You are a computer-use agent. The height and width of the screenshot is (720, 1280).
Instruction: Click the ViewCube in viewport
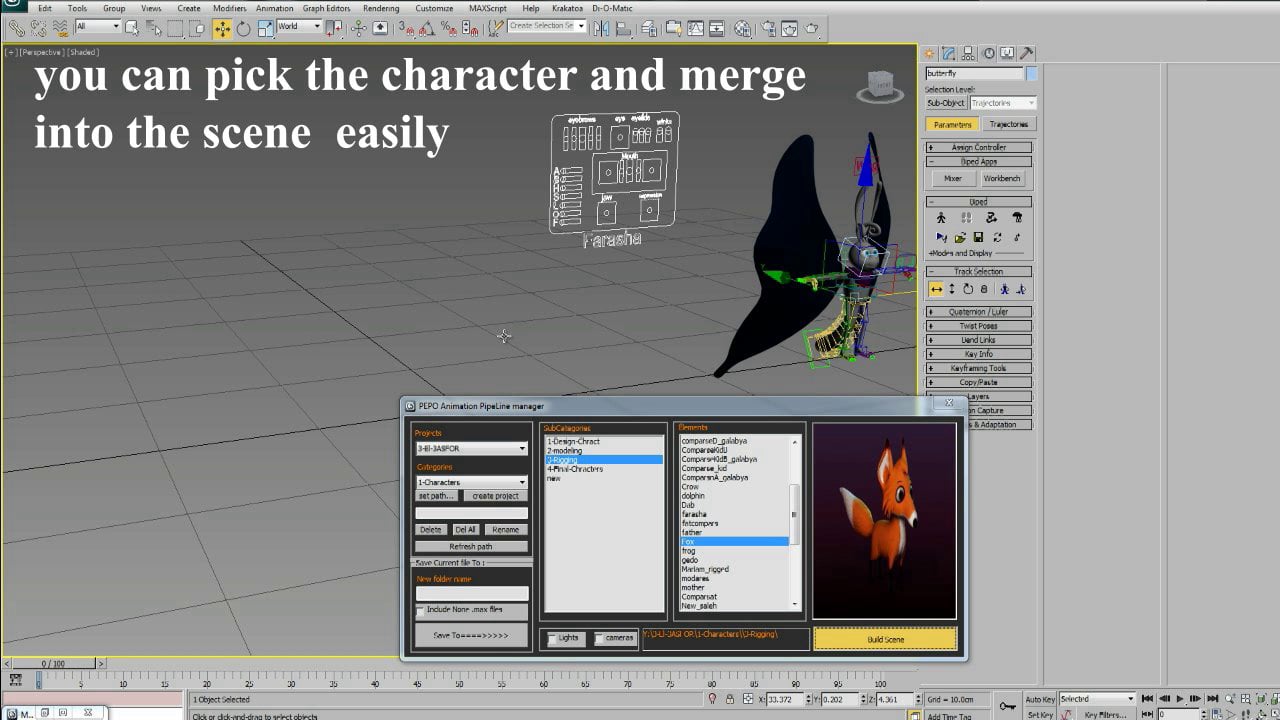[x=880, y=86]
